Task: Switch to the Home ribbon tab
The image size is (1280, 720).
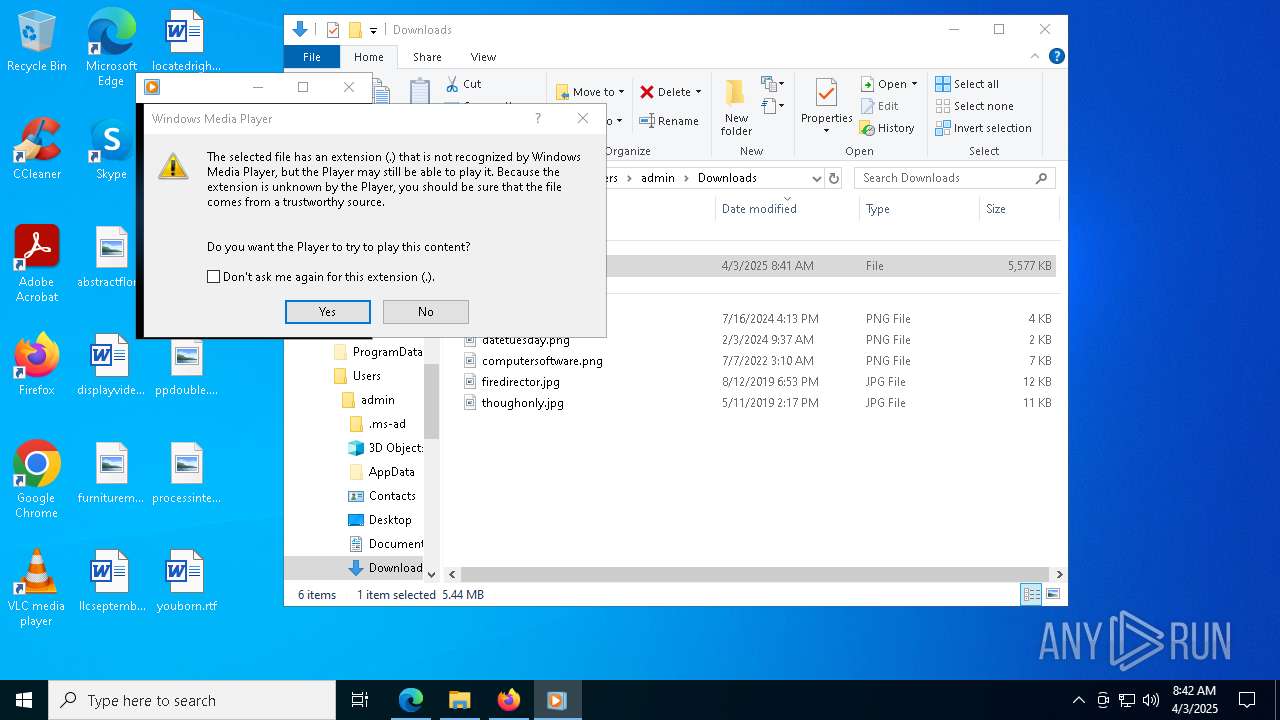Action: click(x=368, y=57)
